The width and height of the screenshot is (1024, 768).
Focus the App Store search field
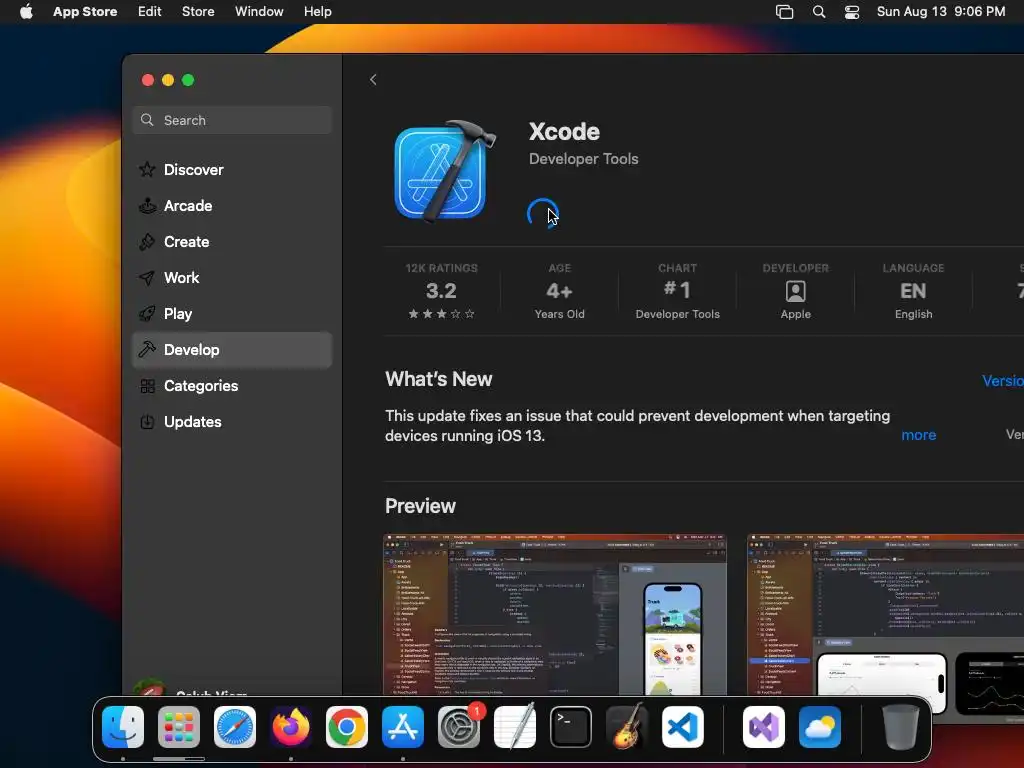point(232,120)
